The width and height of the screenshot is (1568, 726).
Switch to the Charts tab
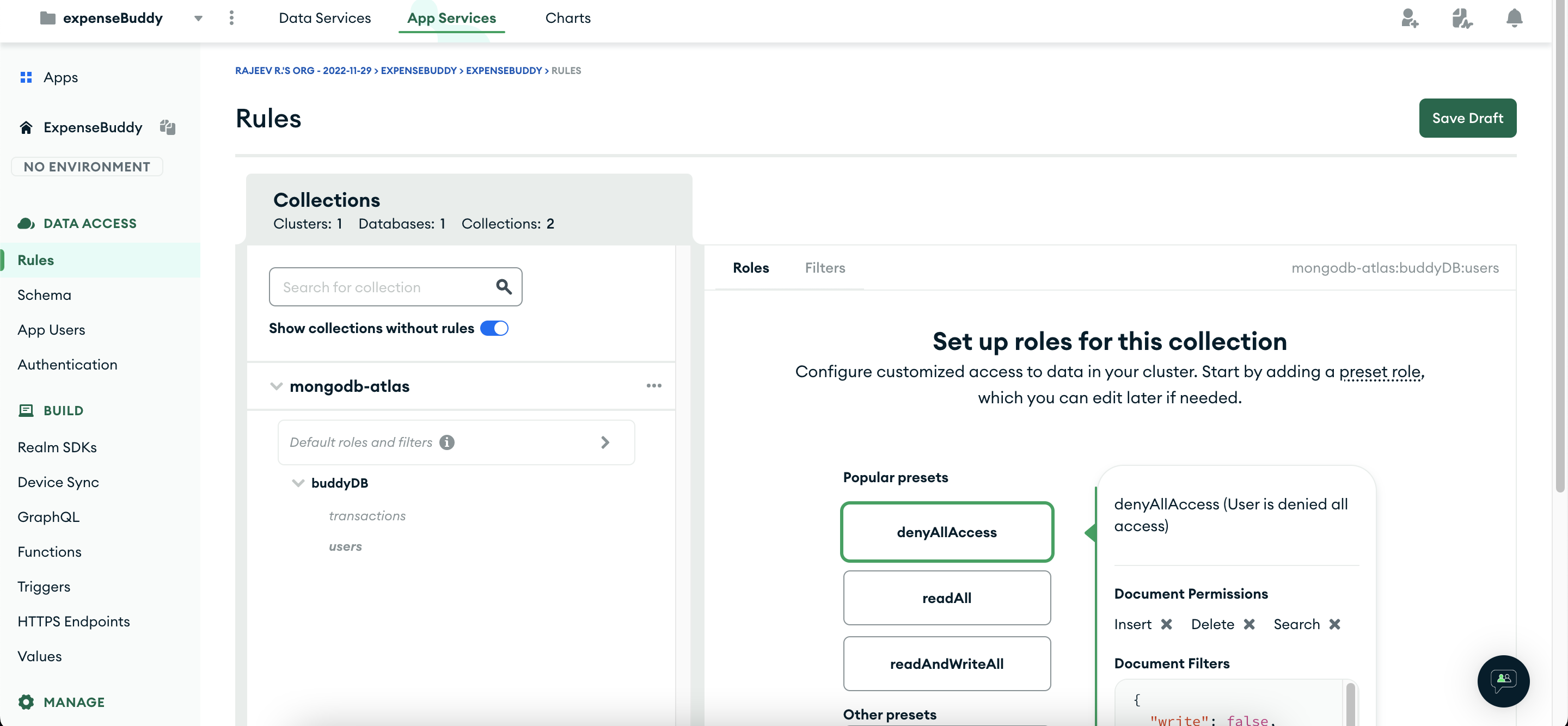[567, 17]
